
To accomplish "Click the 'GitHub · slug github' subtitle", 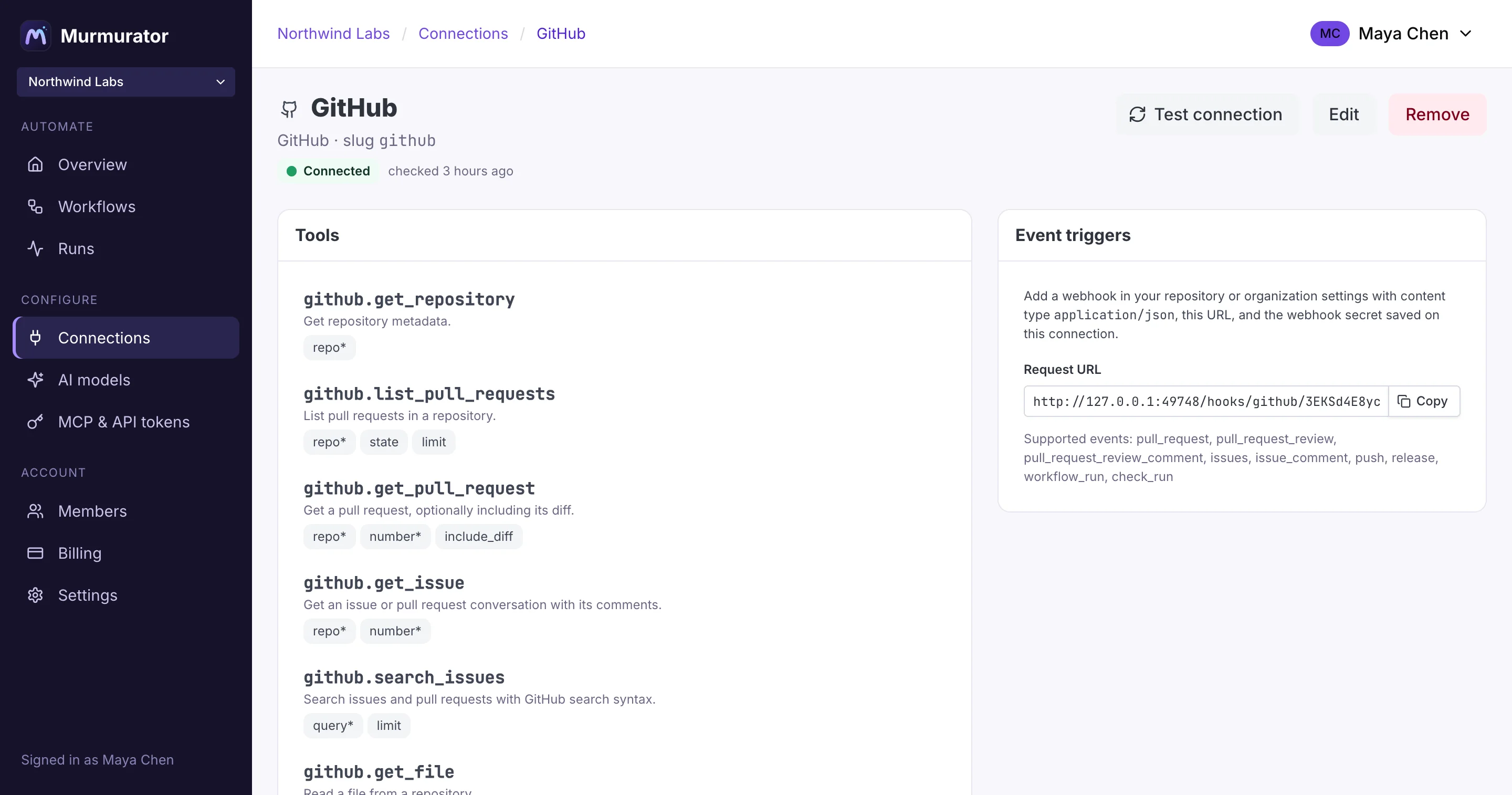I will (x=356, y=140).
